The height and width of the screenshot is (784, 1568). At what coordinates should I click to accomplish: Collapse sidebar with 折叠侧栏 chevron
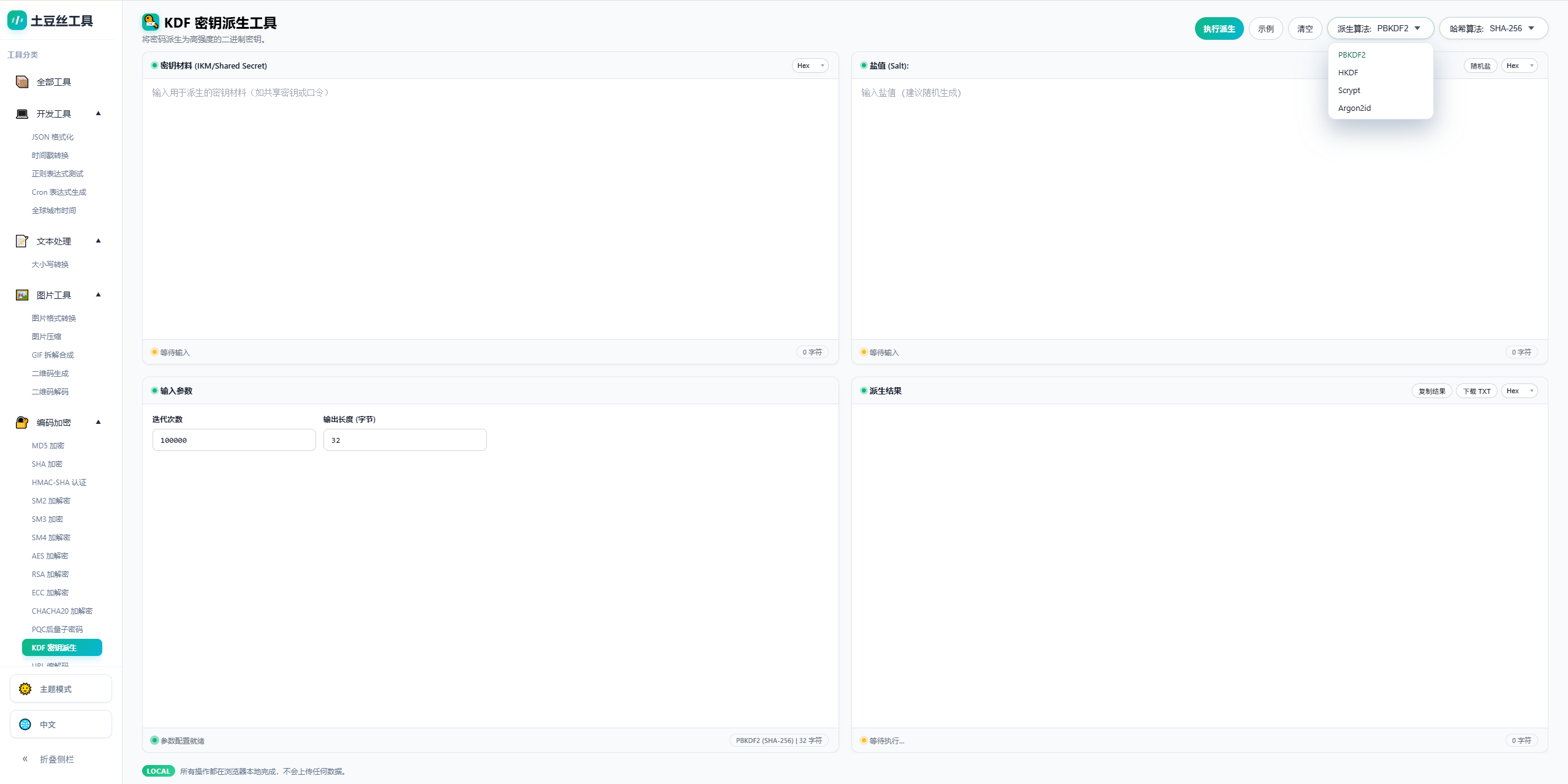25,759
